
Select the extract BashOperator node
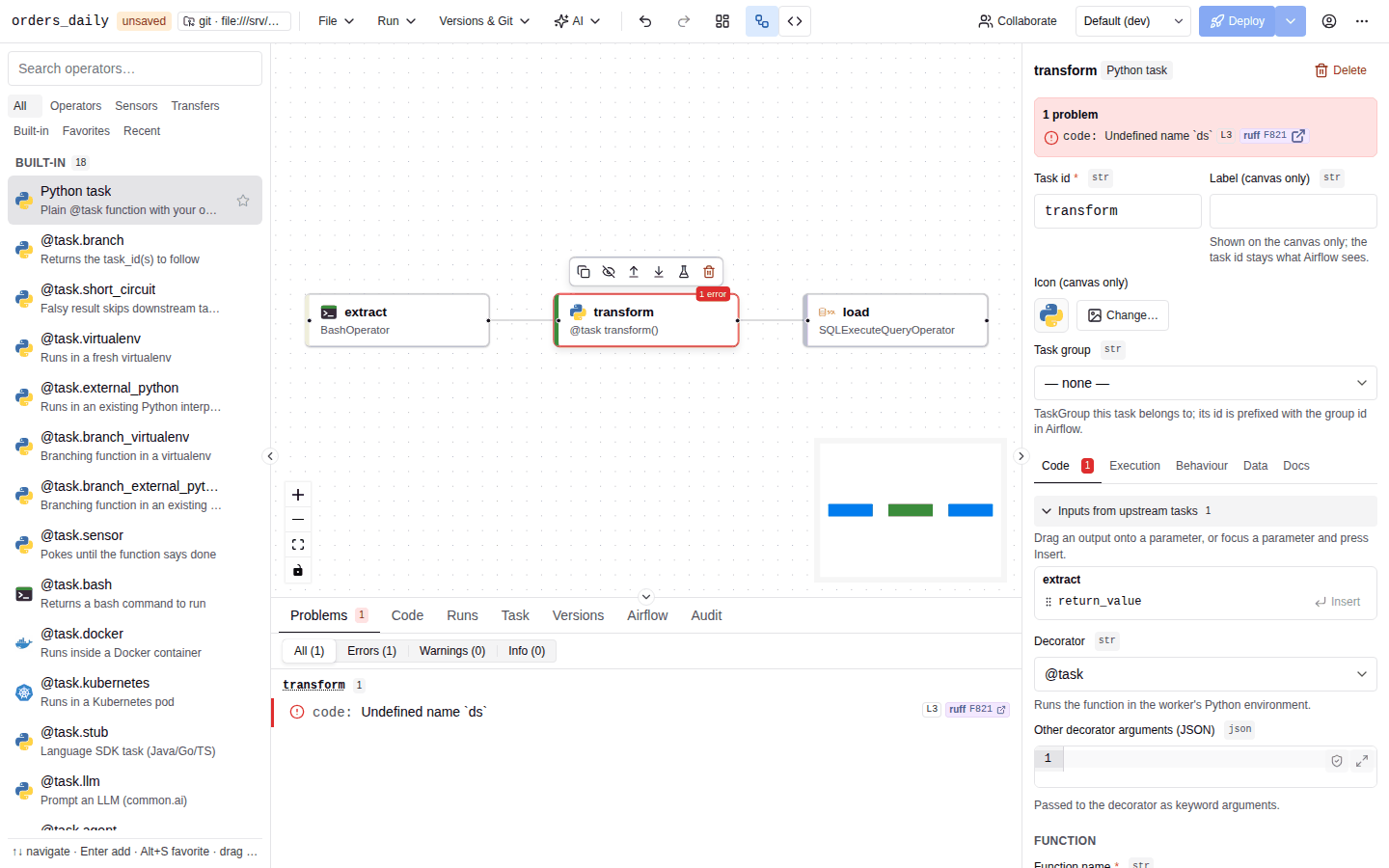coord(397,320)
